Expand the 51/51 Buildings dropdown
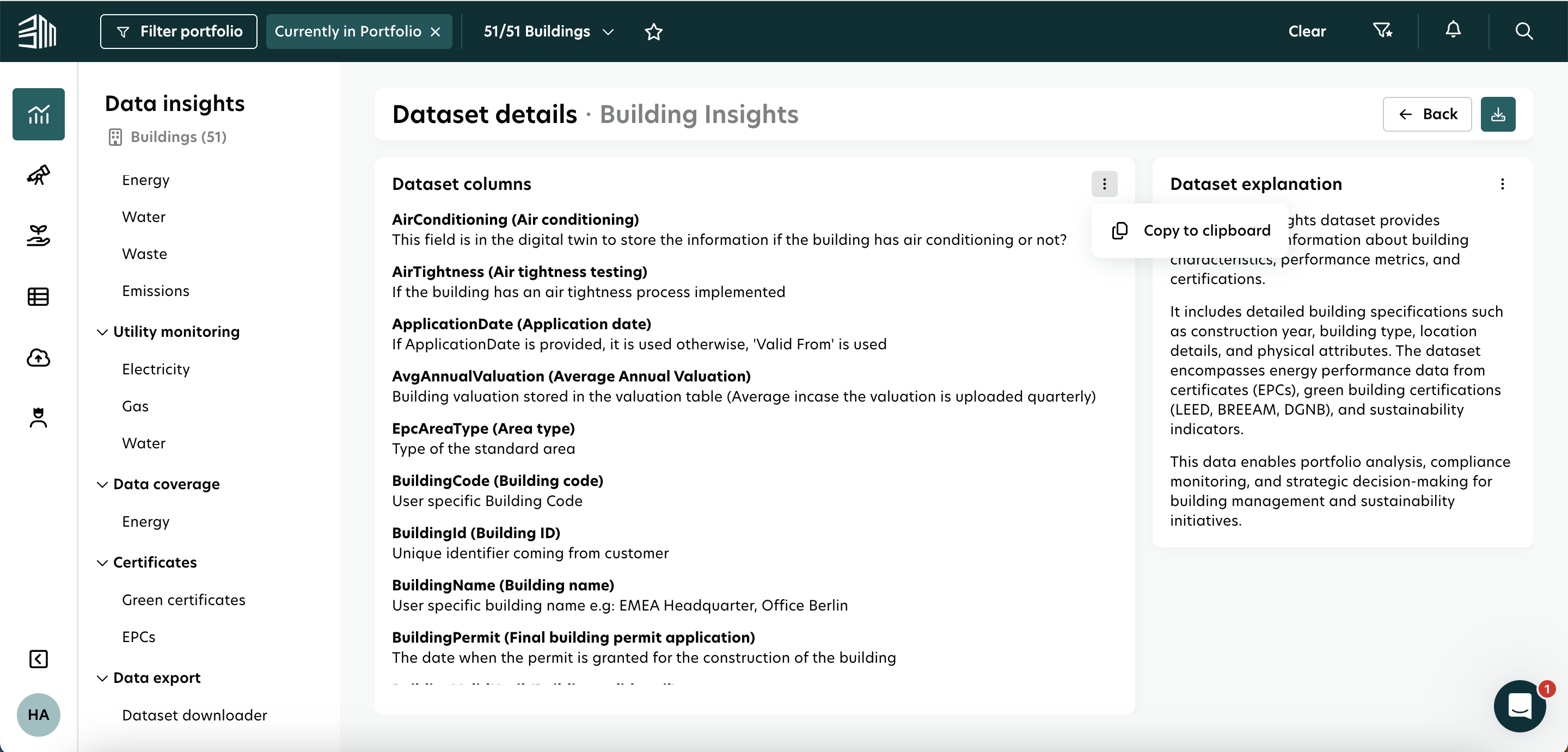 coord(548,31)
